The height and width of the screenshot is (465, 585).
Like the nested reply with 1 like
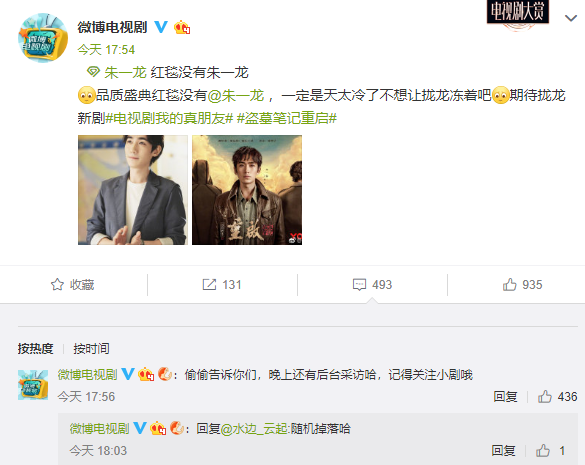tap(543, 450)
